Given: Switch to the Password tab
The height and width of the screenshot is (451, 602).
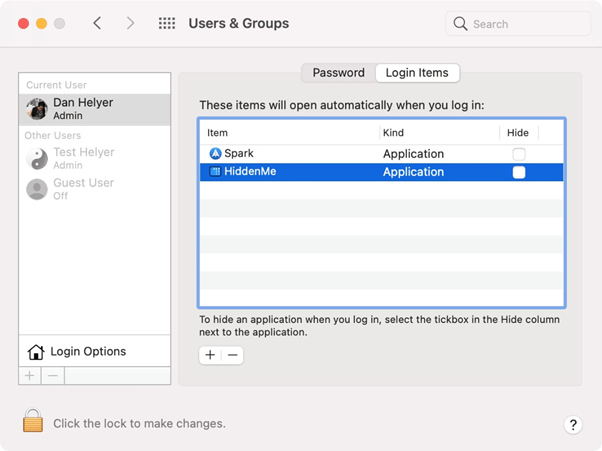Looking at the screenshot, I should [x=338, y=73].
